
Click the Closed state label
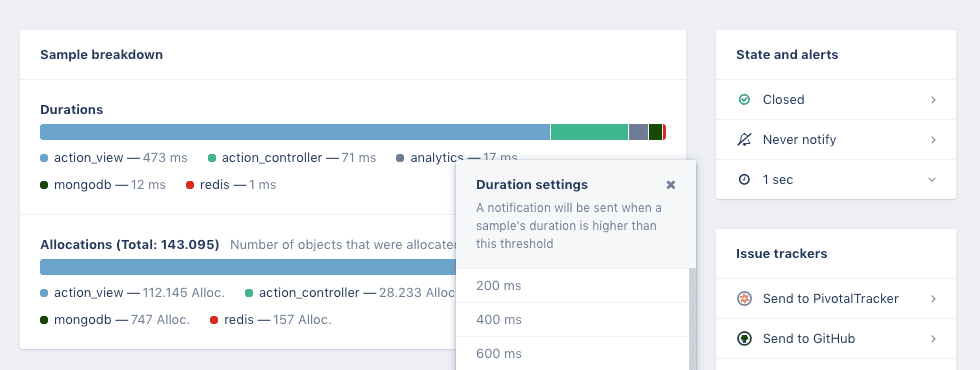click(x=783, y=99)
